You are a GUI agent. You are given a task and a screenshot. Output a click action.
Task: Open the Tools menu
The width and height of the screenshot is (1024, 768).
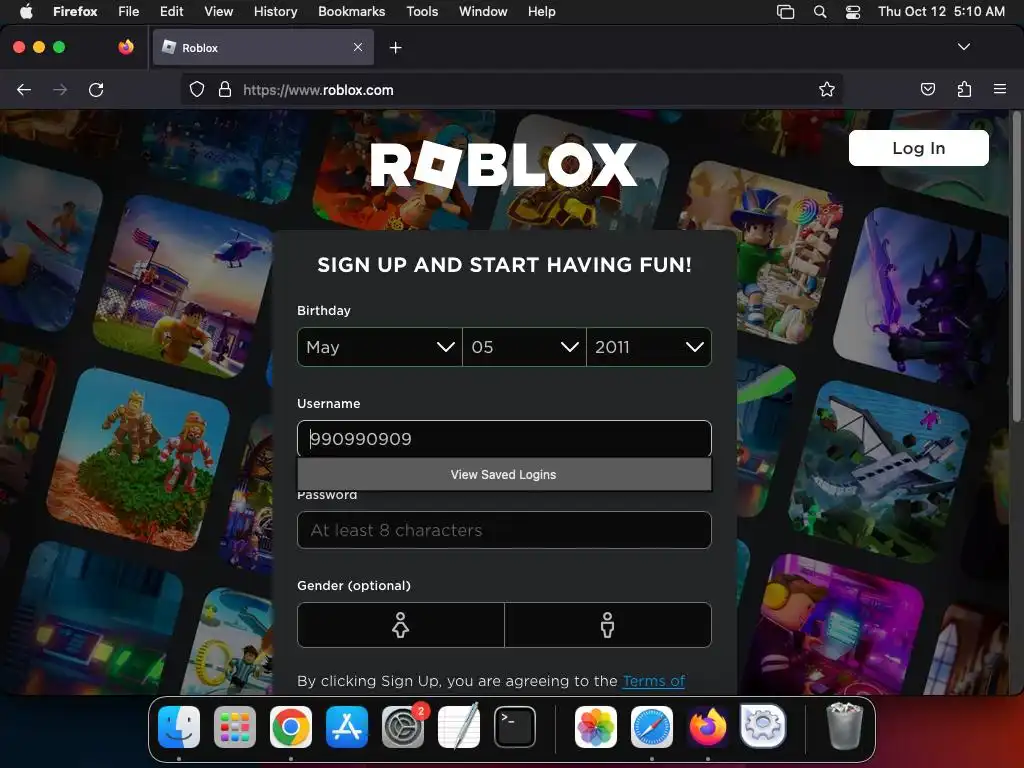pyautogui.click(x=422, y=11)
